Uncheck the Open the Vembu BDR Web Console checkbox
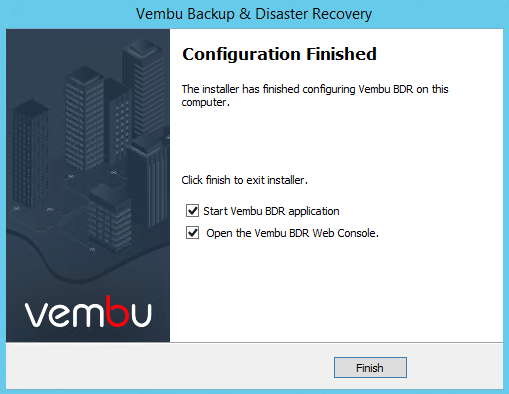The image size is (509, 394). (x=192, y=233)
